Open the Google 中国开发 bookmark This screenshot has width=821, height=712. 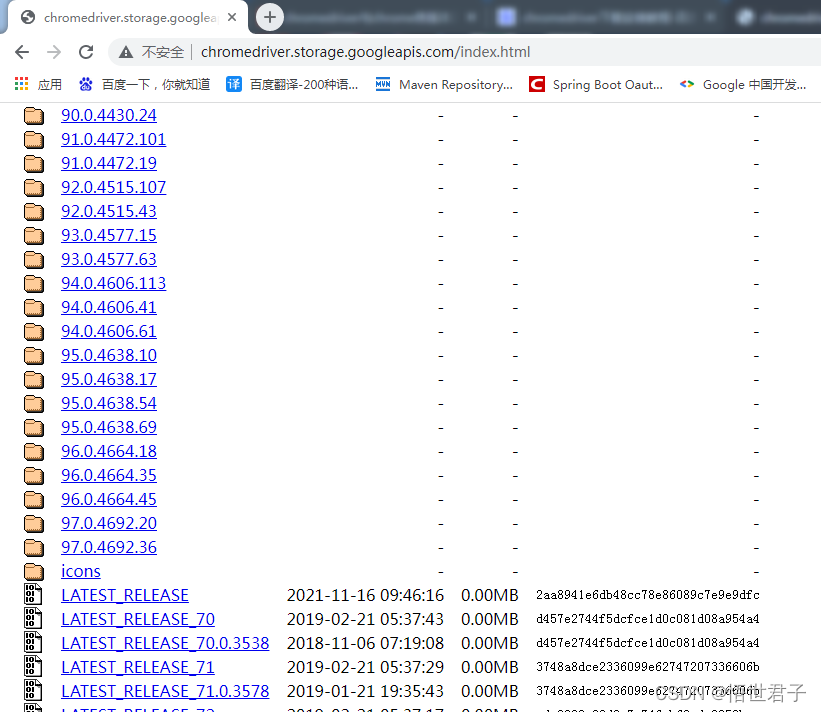[742, 84]
